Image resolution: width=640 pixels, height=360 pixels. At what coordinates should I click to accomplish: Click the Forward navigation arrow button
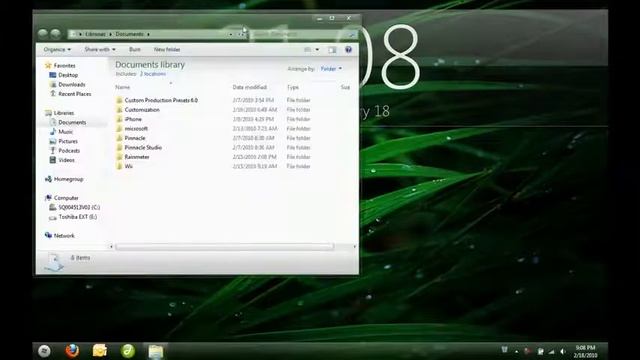point(56,34)
